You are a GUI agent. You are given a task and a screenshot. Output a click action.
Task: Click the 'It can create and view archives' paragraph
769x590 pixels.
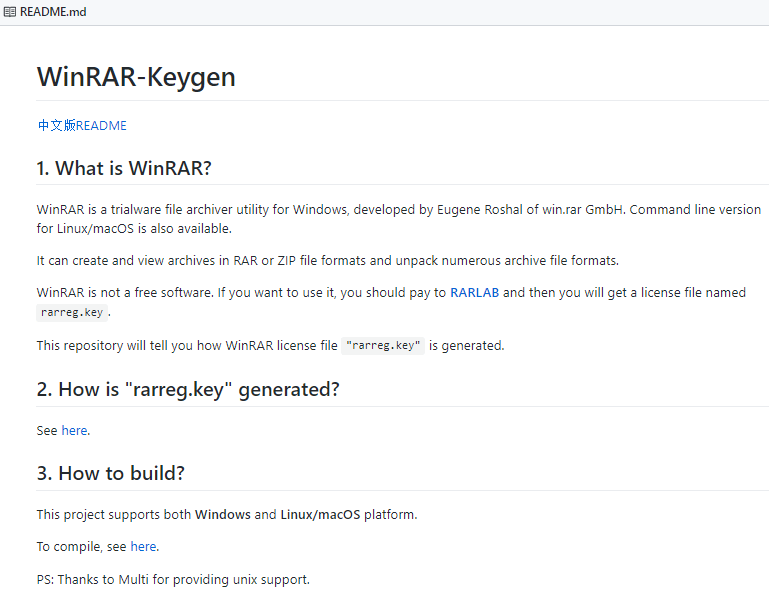(328, 260)
